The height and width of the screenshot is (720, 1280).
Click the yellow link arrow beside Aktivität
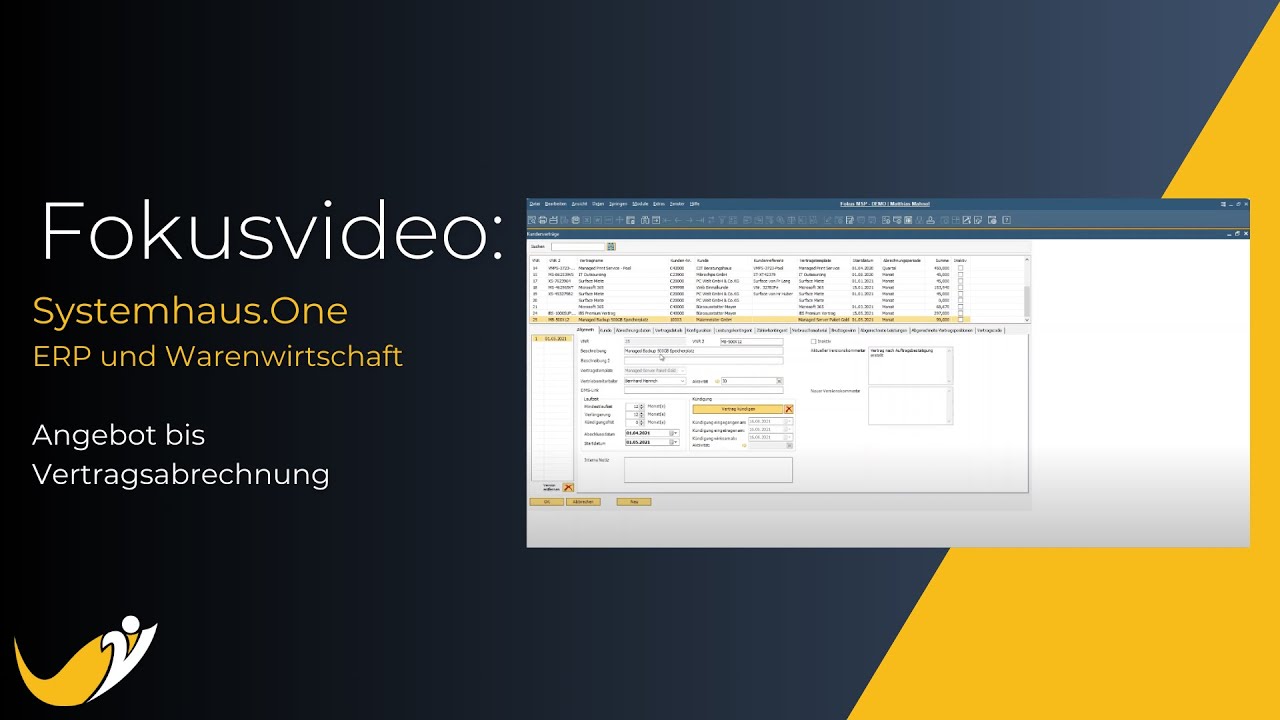[715, 381]
